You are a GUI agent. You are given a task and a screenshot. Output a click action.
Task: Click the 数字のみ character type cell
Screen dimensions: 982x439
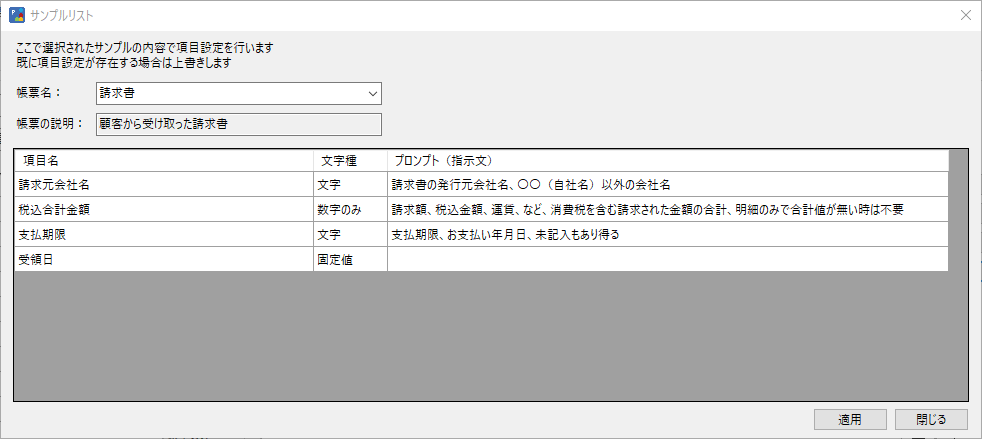(350, 210)
